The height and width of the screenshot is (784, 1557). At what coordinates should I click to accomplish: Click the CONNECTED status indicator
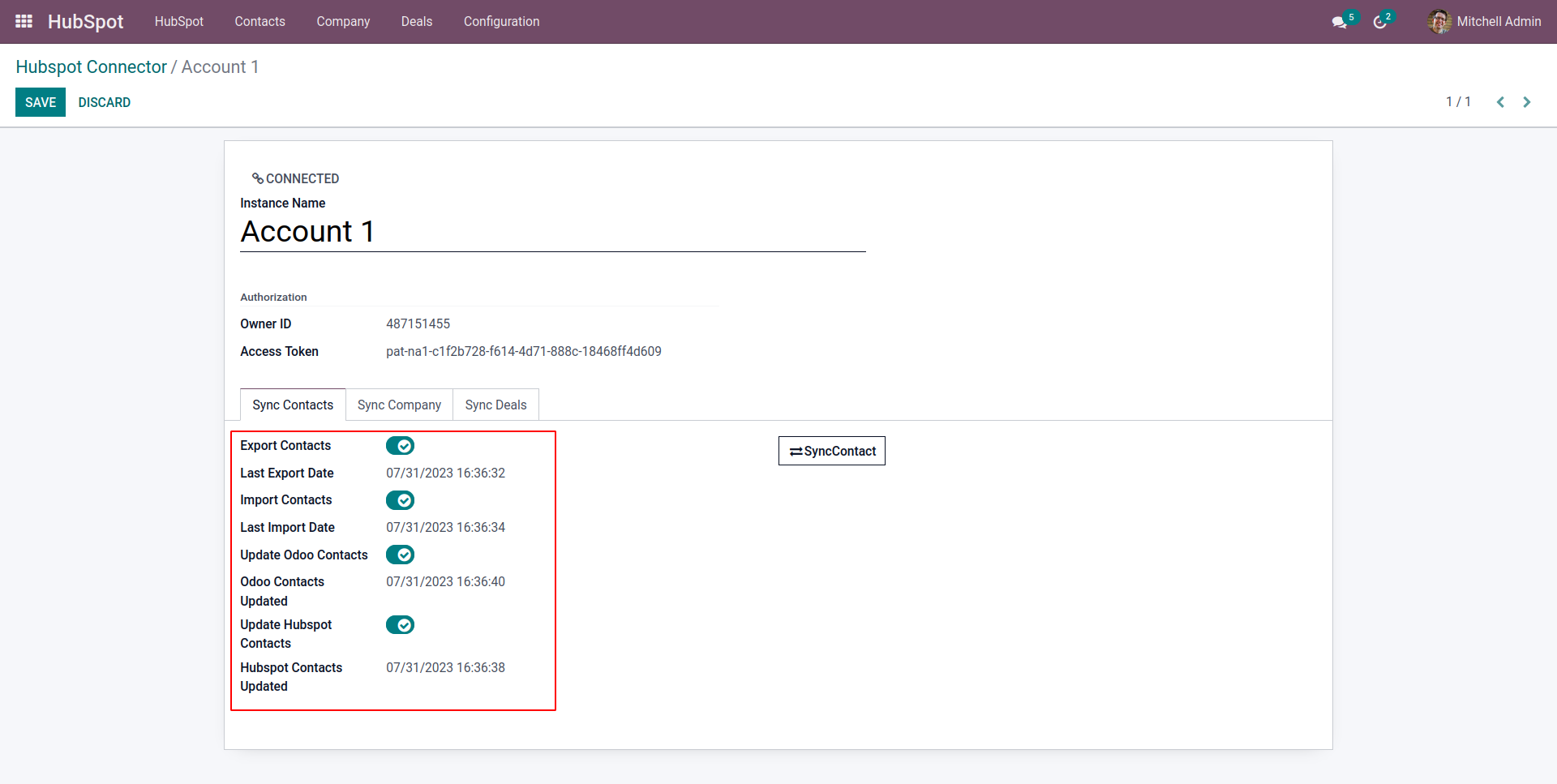pyautogui.click(x=295, y=178)
